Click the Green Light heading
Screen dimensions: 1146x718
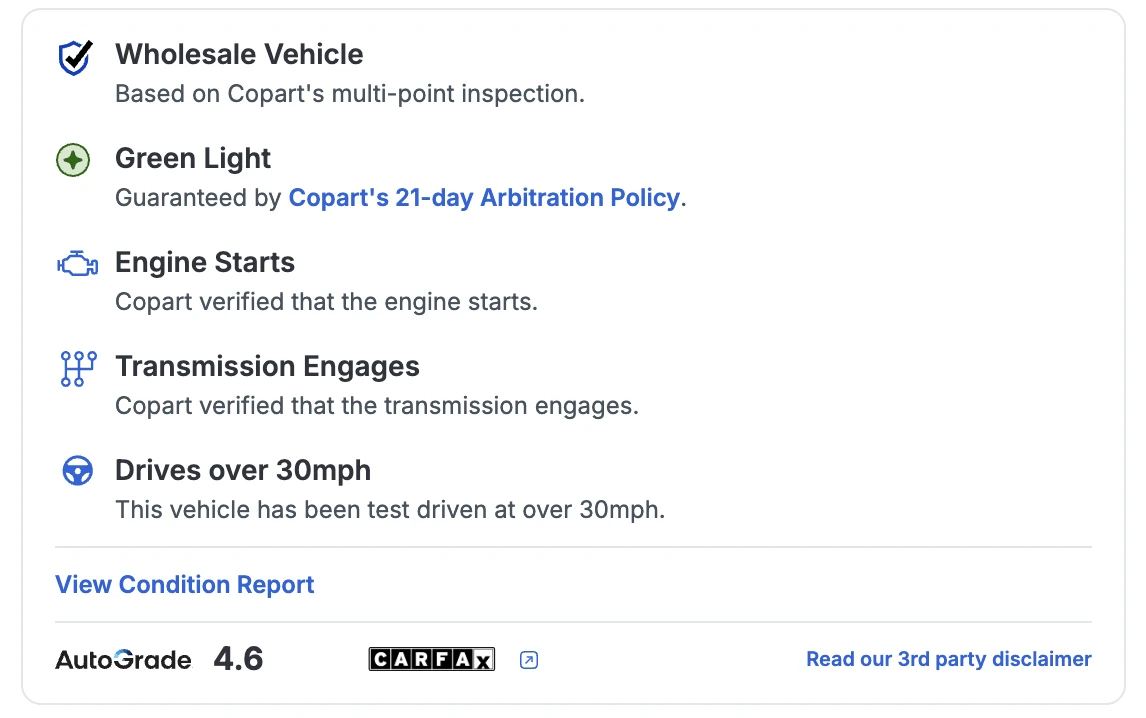click(193, 159)
